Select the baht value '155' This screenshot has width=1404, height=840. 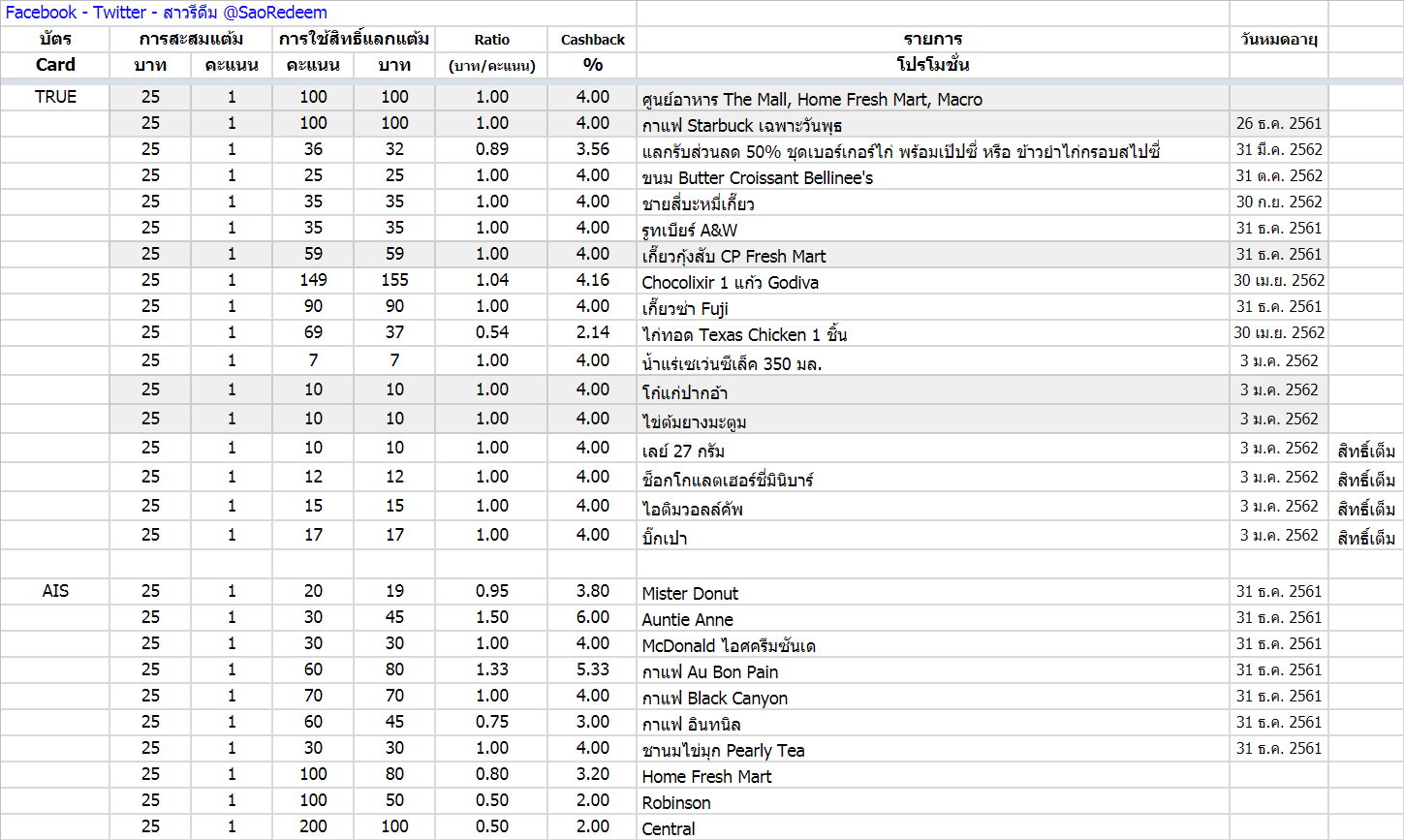click(x=394, y=280)
